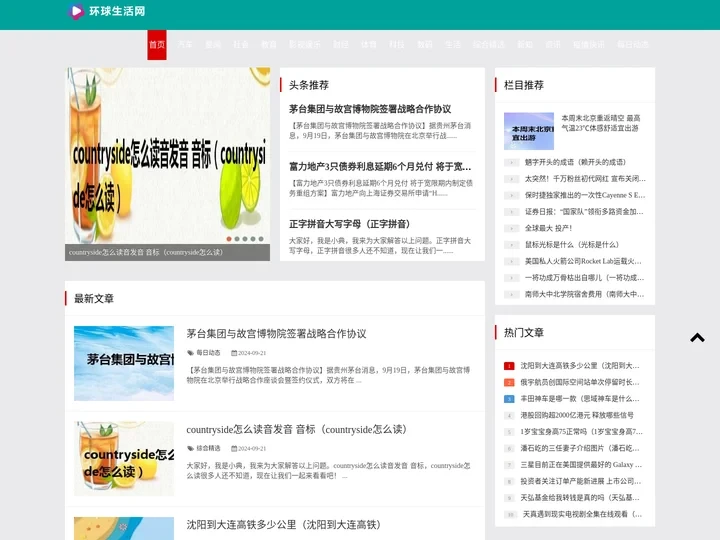Click the 沈阳到大连高铁 article thumbnail
The width and height of the screenshot is (720, 540).
tap(124, 529)
